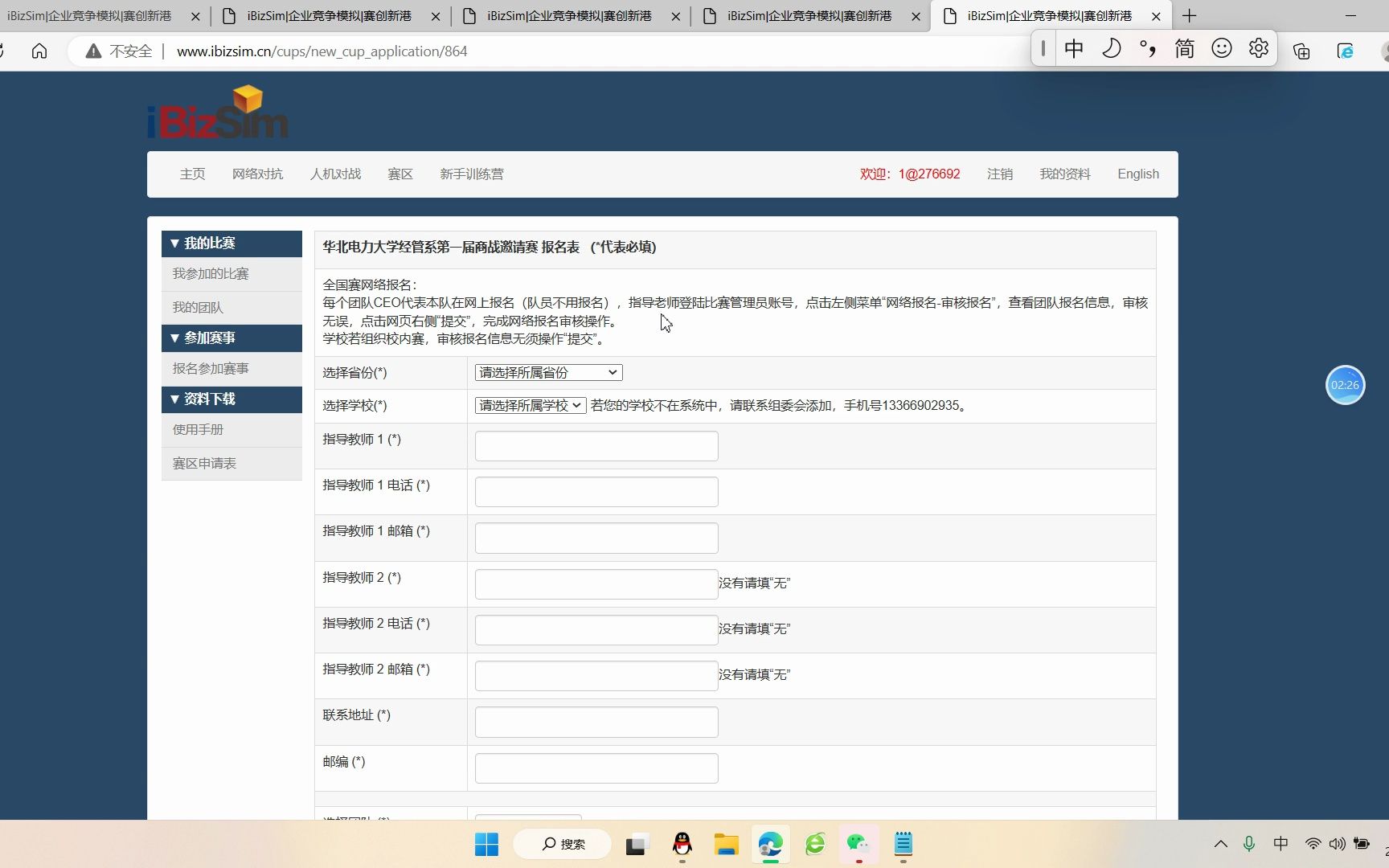
Task: Click the browser collections icon
Action: [1301, 51]
